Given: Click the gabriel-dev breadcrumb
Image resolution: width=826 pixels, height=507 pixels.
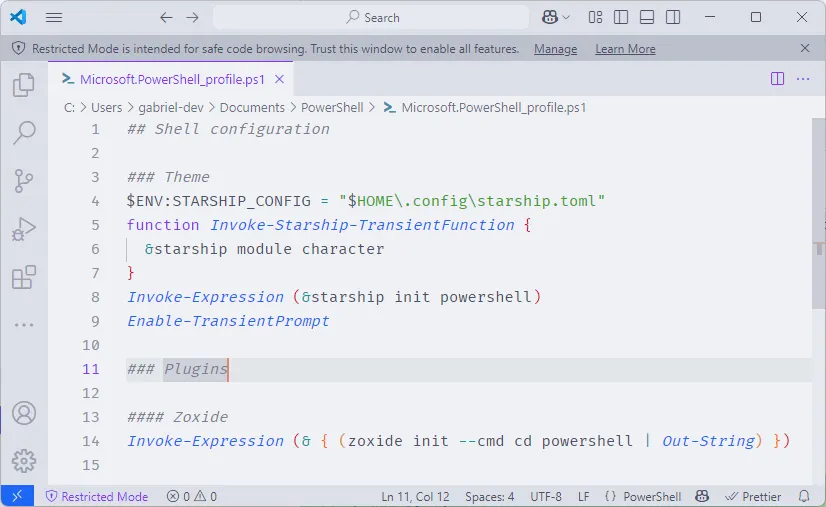Looking at the screenshot, I should click(x=171, y=108).
